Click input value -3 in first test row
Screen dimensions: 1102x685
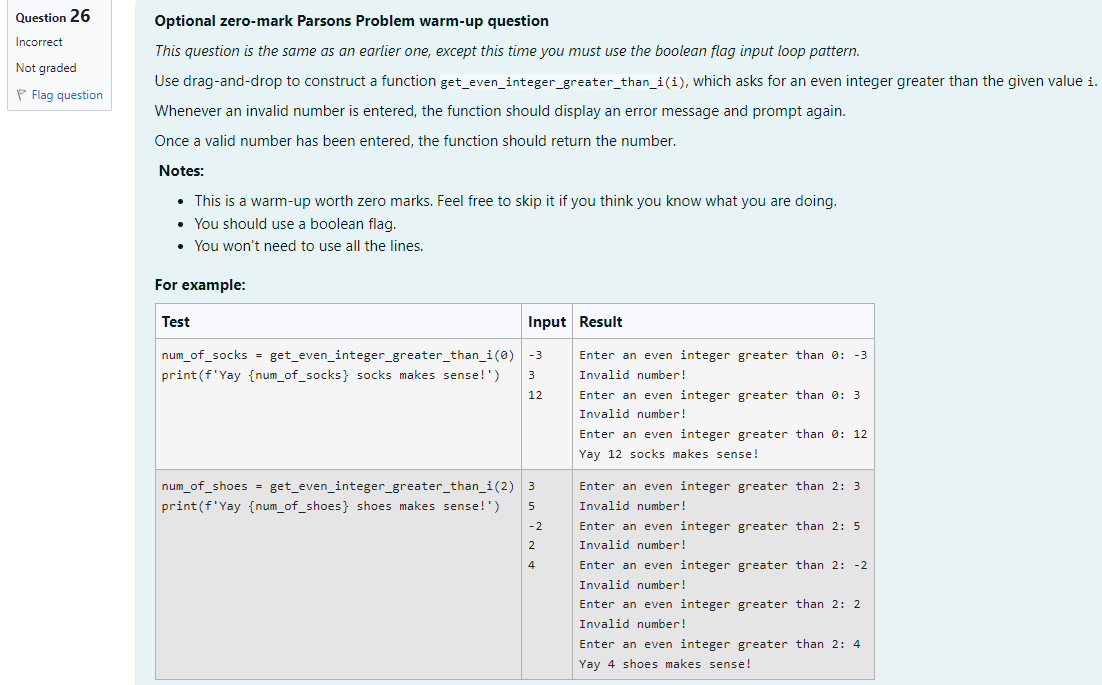coord(535,354)
